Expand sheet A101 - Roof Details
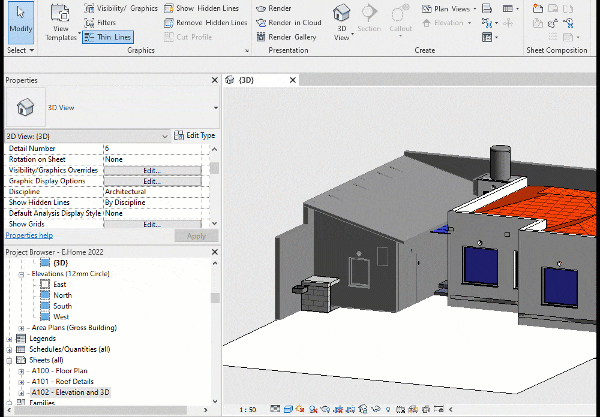The image size is (600, 417). pyautogui.click(x=21, y=382)
